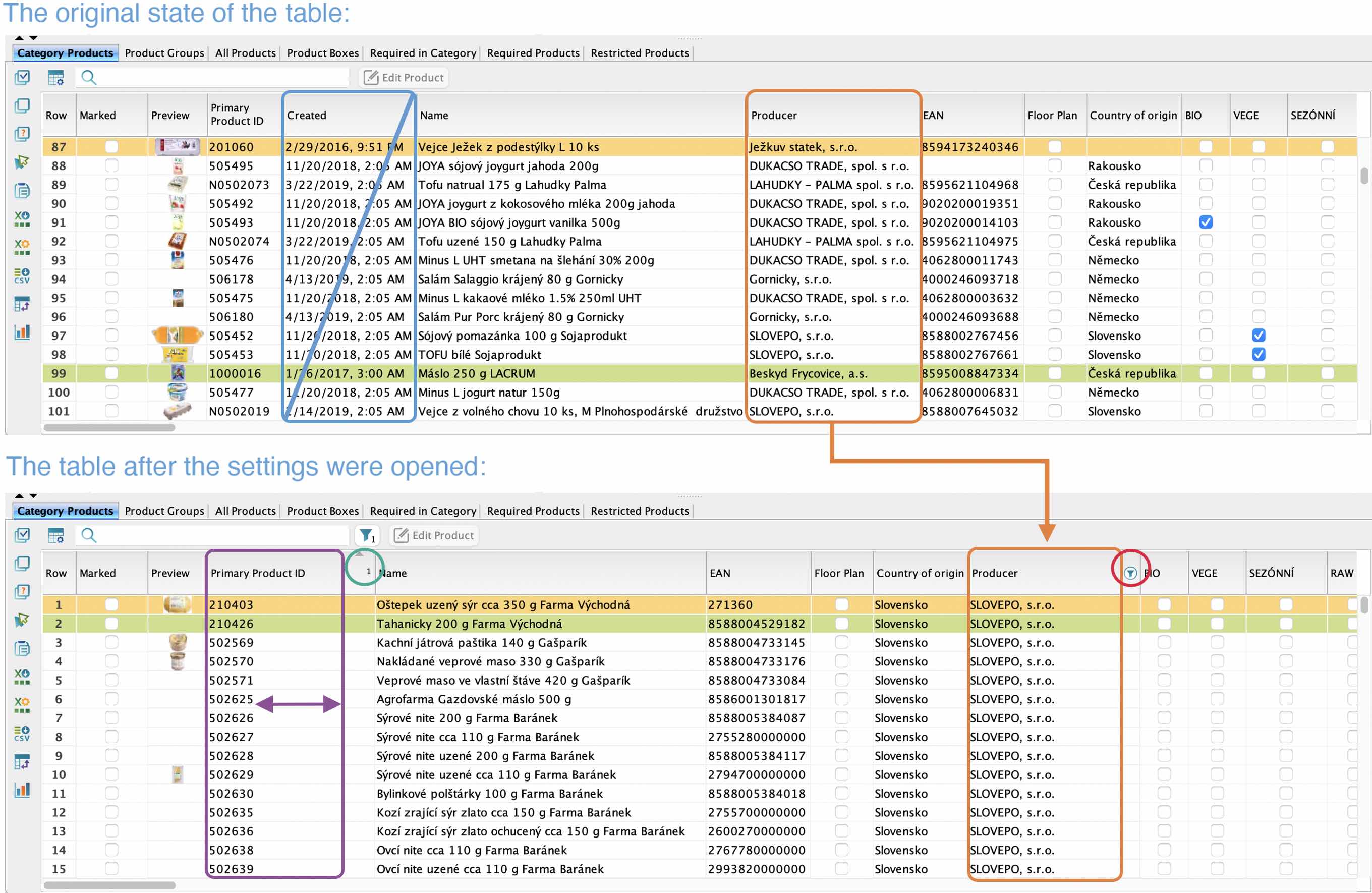Click the magnifier search icon in lower table
The width and height of the screenshot is (1372, 893).
point(89,535)
